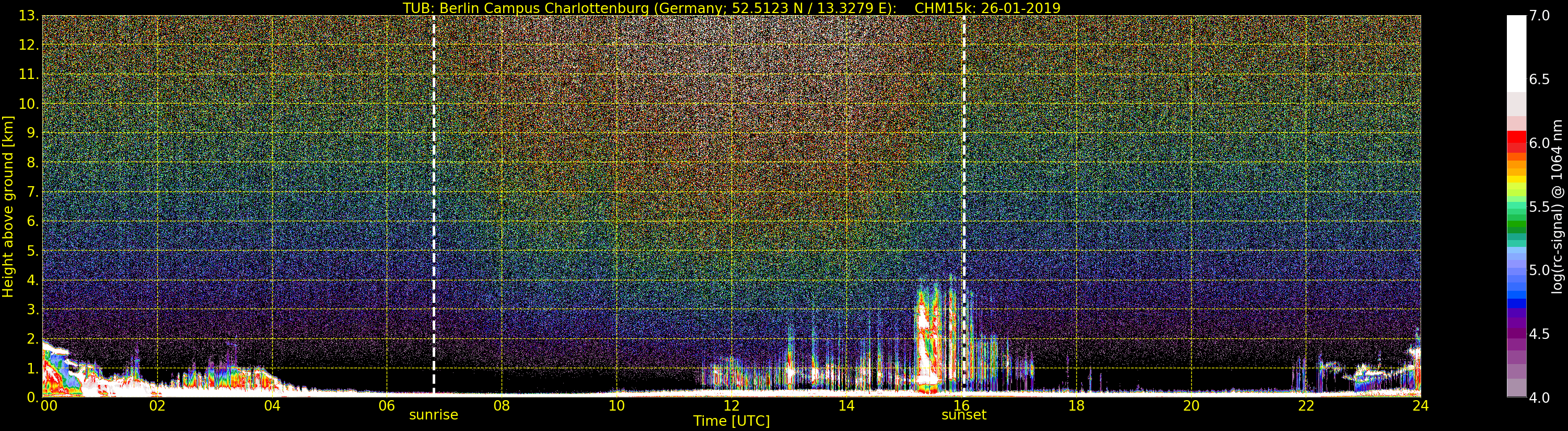Image resolution: width=1568 pixels, height=431 pixels.
Task: Click the colorbar value label '7.0'
Action: (x=1539, y=16)
